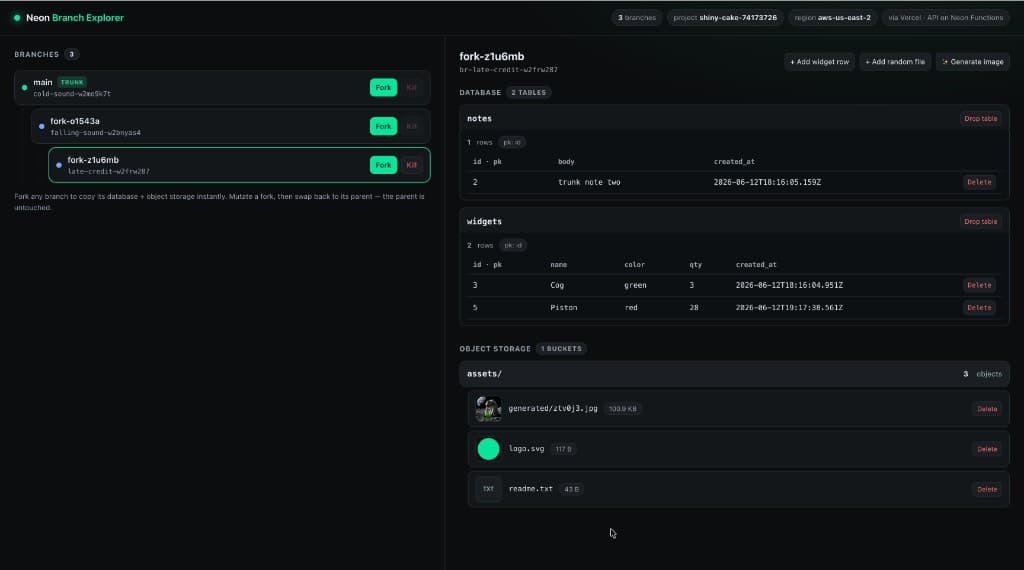Select the fork-z1u6mb branch row
The width and height of the screenshot is (1024, 570).
pyautogui.click(x=239, y=165)
